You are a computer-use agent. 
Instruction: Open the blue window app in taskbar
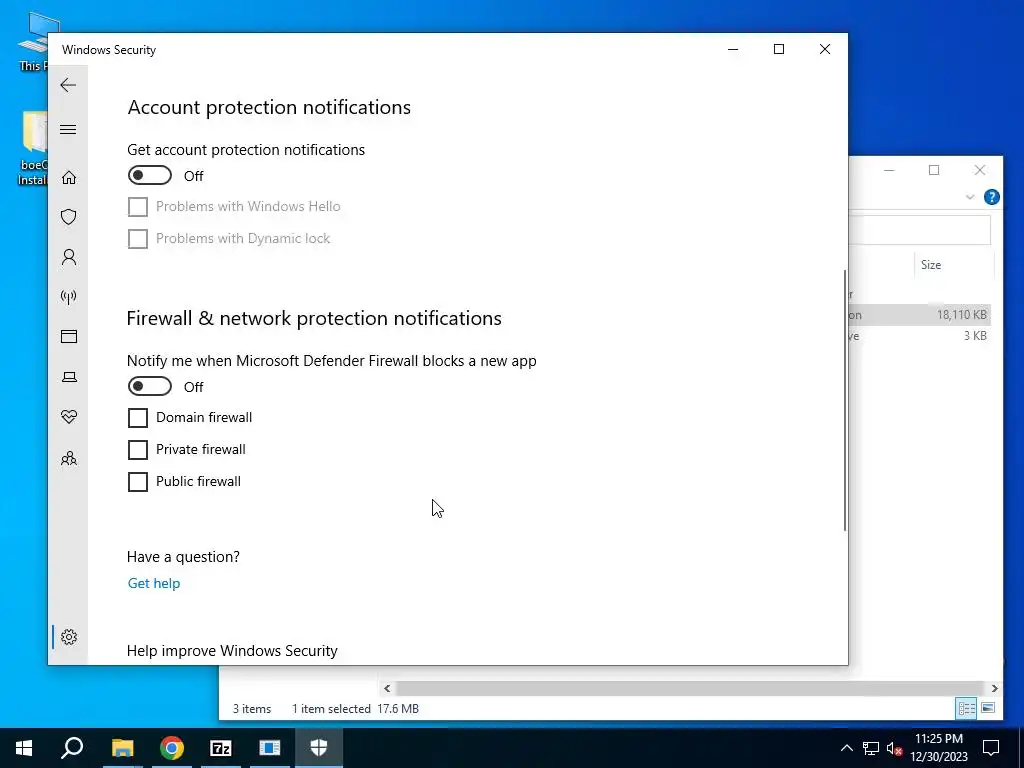point(270,748)
